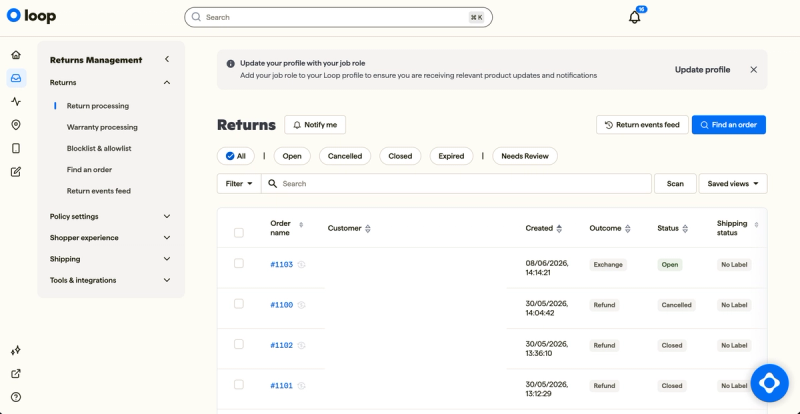Open Return events feed in sidebar
Screen dimensions: 800x414
[99, 191]
